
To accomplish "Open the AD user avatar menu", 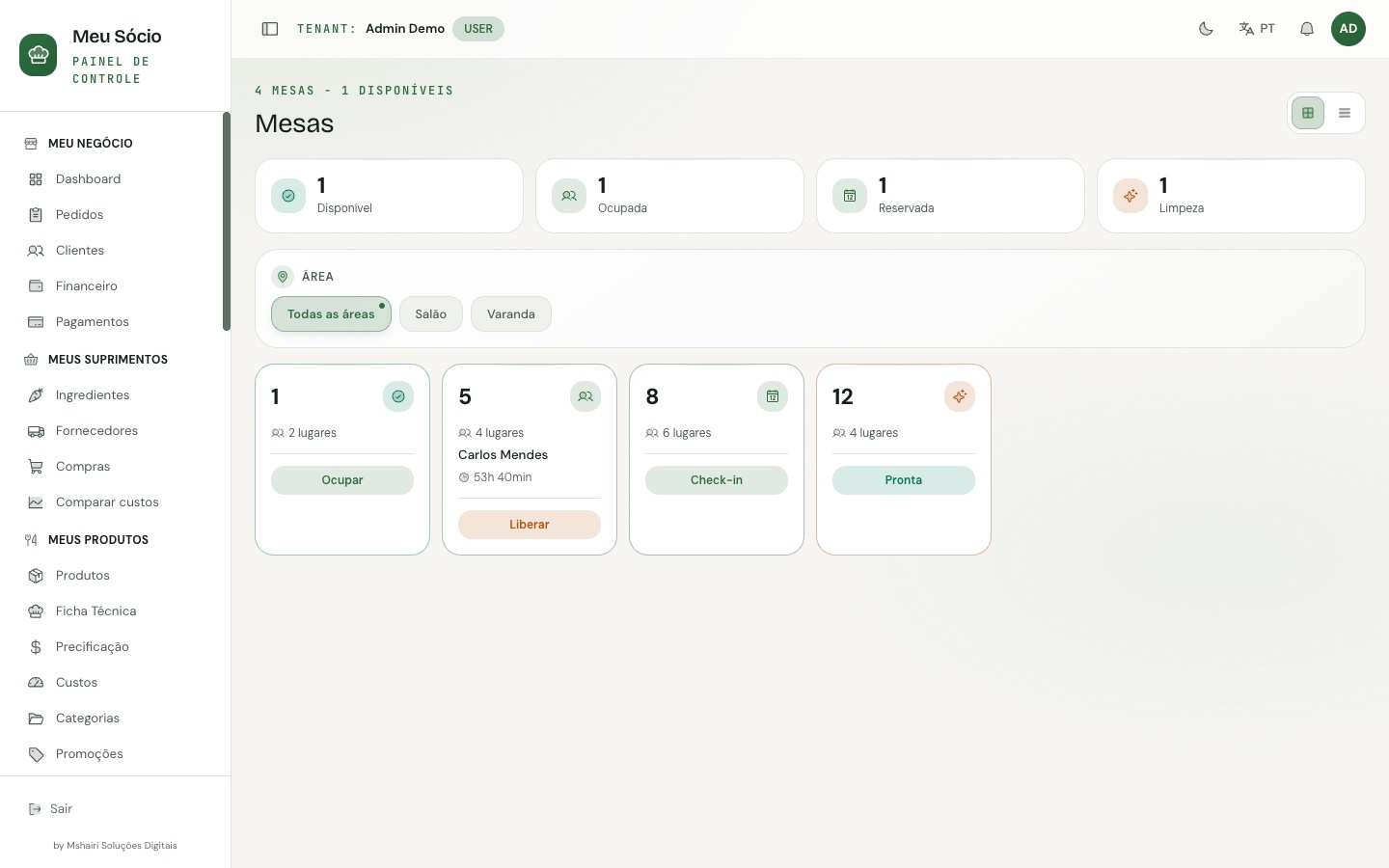I will point(1348,29).
